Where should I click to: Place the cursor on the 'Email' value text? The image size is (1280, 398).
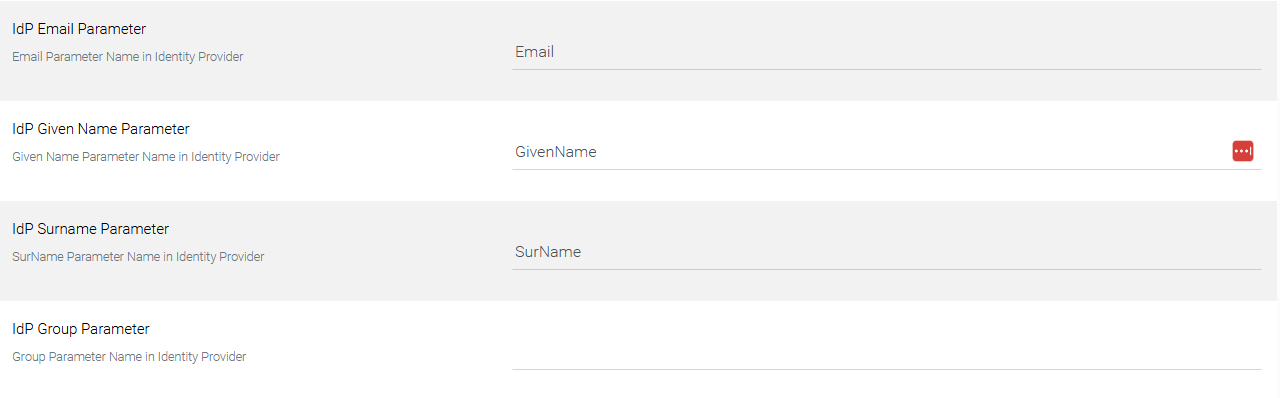[535, 52]
